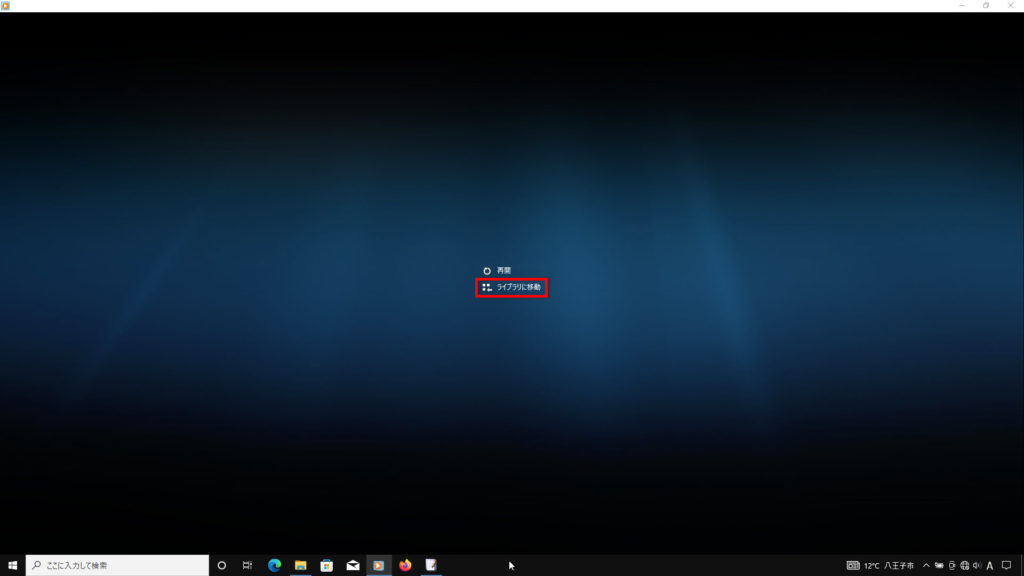Click the media player icon in title bar
Image resolution: width=1024 pixels, height=576 pixels.
[x=6, y=6]
